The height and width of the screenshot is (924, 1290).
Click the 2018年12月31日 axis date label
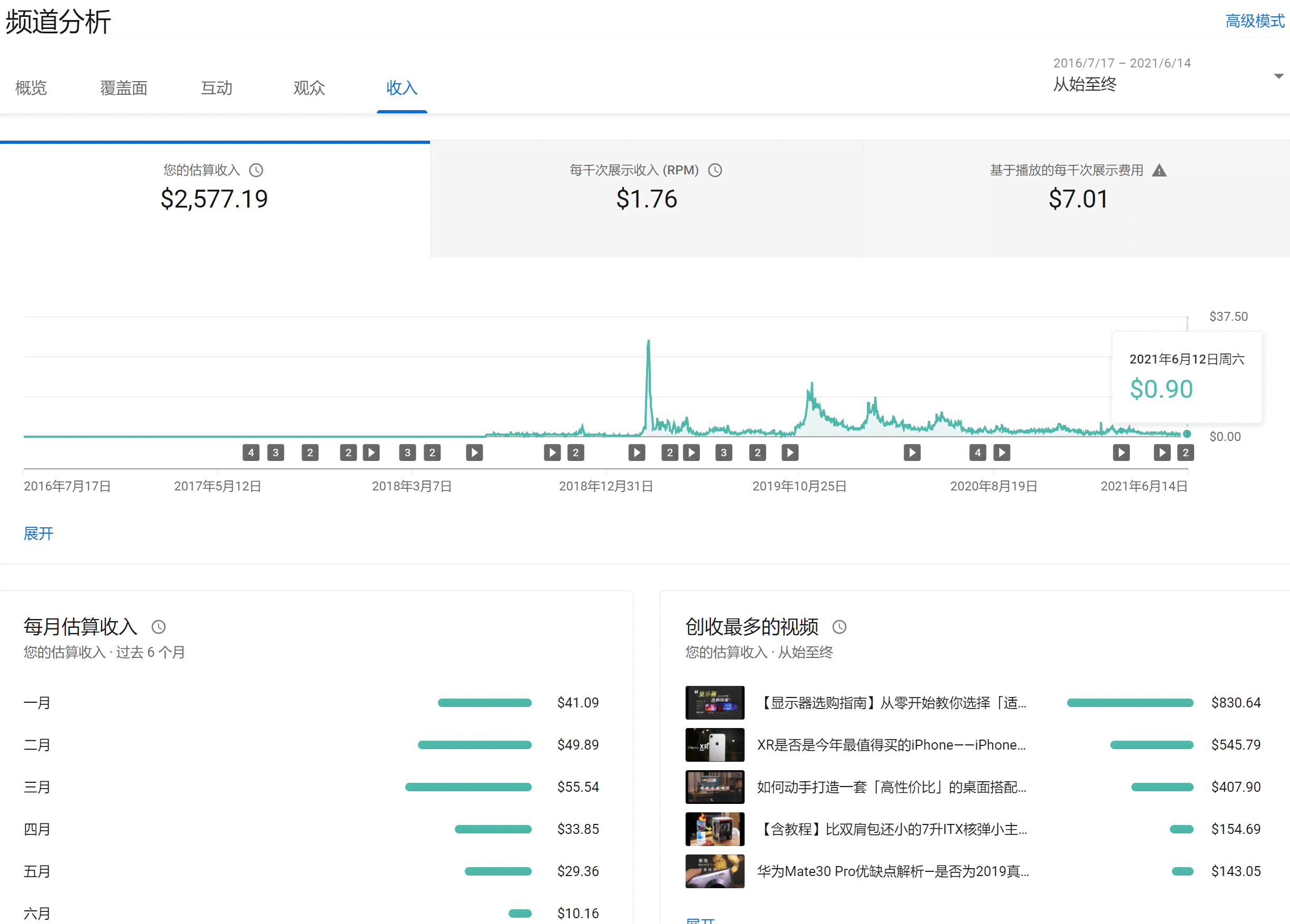606,486
